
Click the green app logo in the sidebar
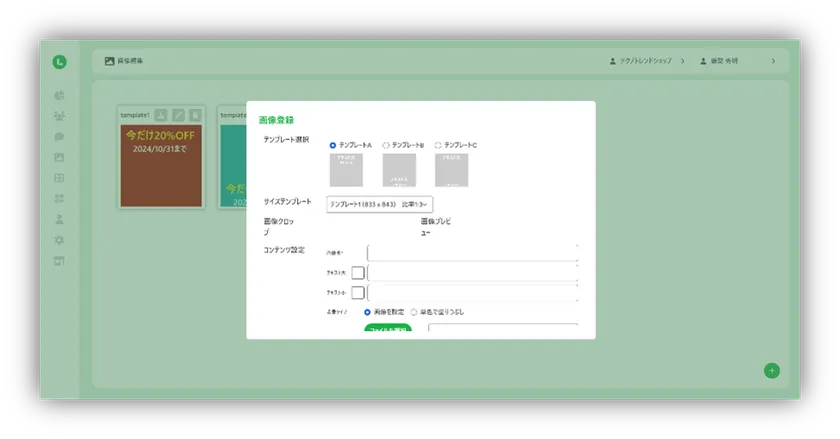60,62
